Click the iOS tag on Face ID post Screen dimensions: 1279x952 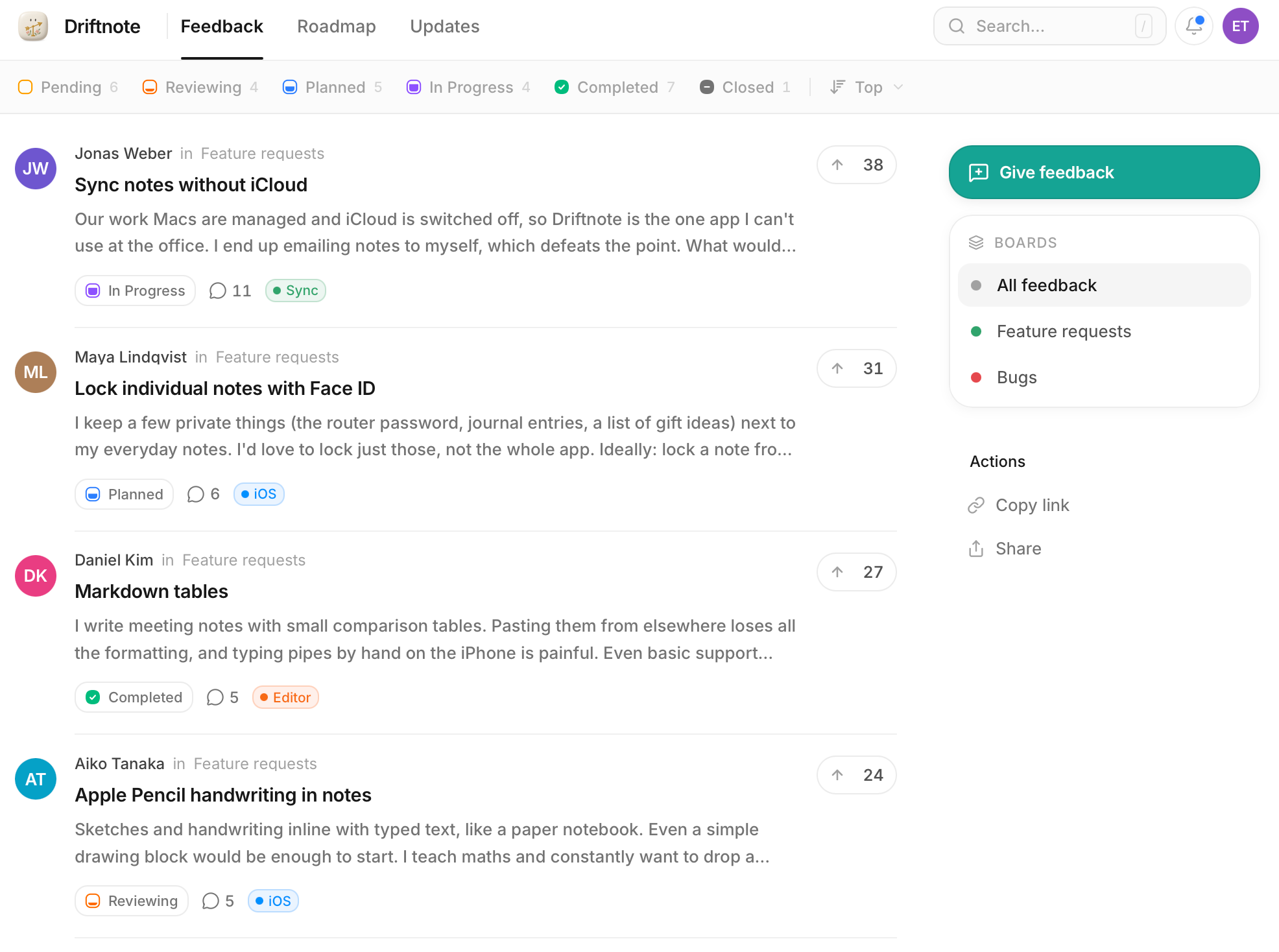(259, 494)
